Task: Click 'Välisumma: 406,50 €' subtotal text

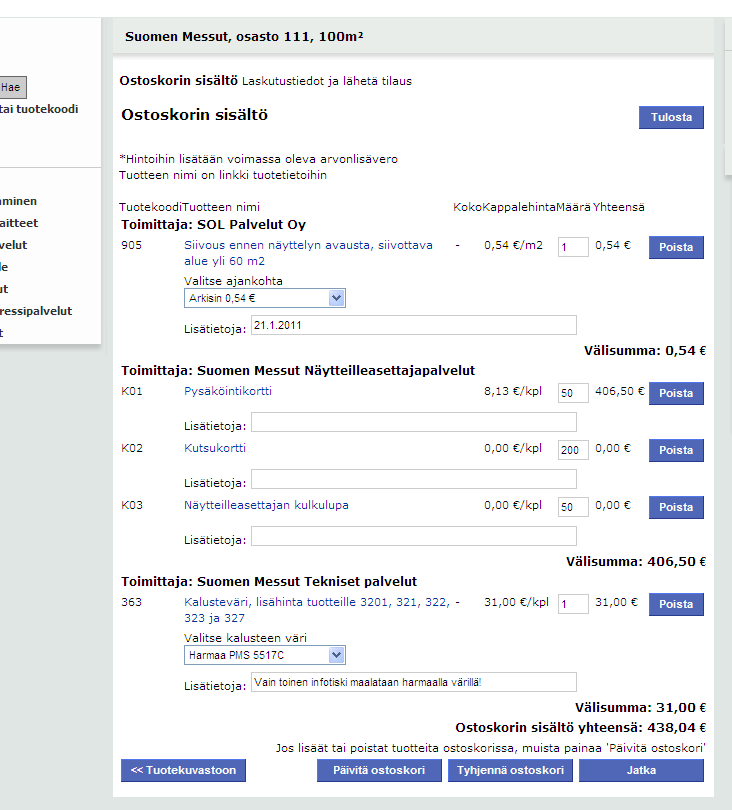Action: point(636,562)
